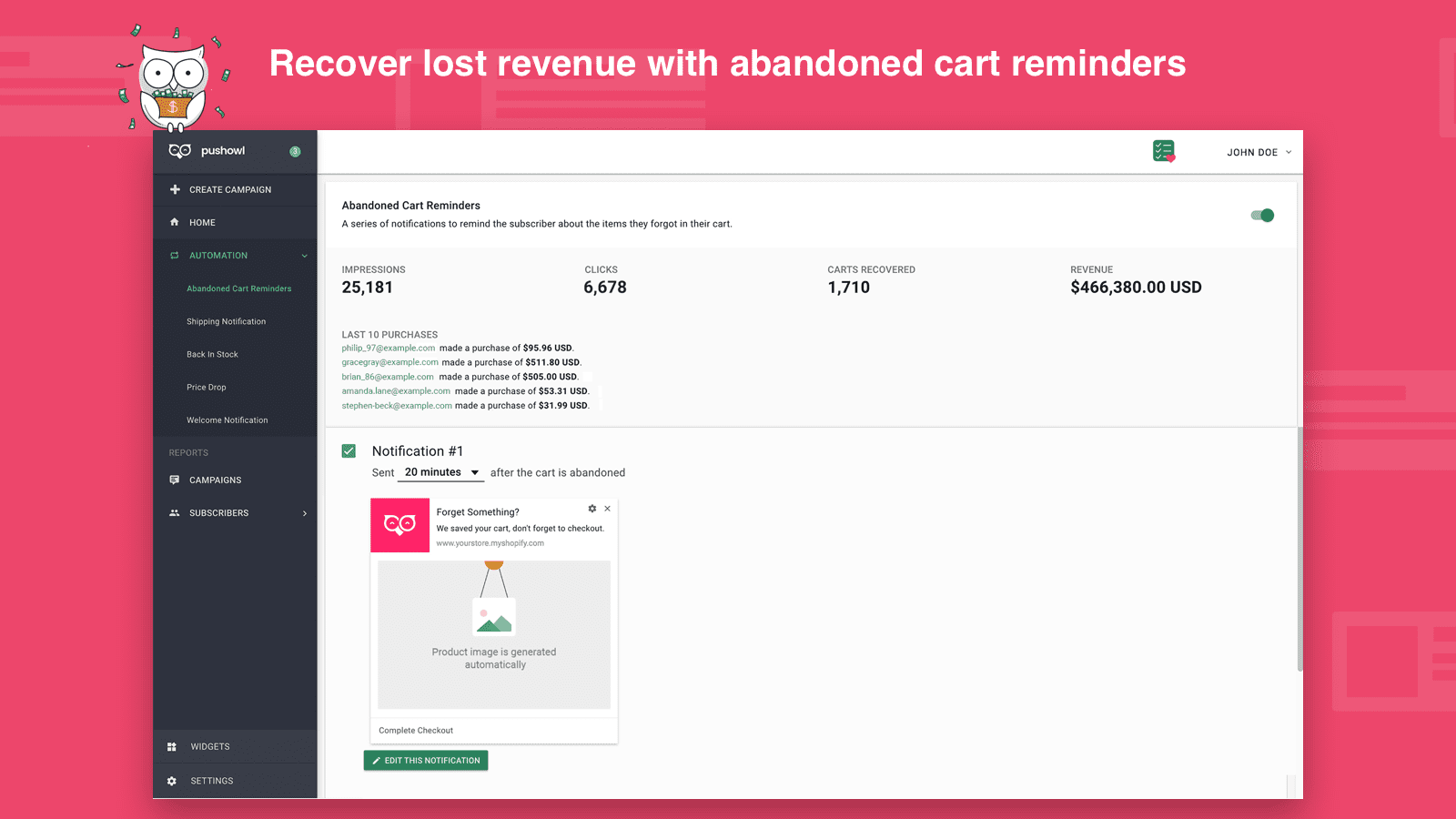The image size is (1456, 819).
Task: Open philip_97@example.com customer link
Action: click(389, 348)
